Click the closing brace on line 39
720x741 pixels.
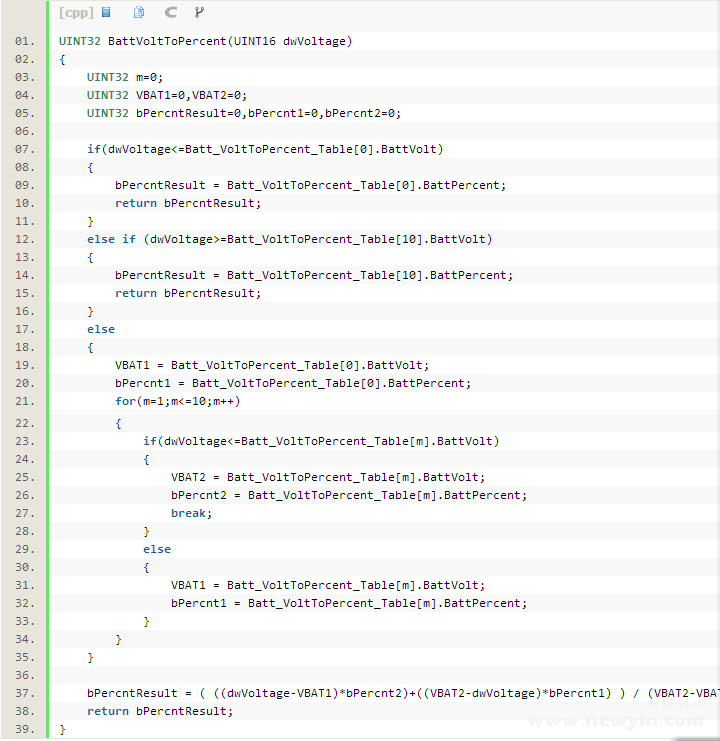[x=62, y=729]
